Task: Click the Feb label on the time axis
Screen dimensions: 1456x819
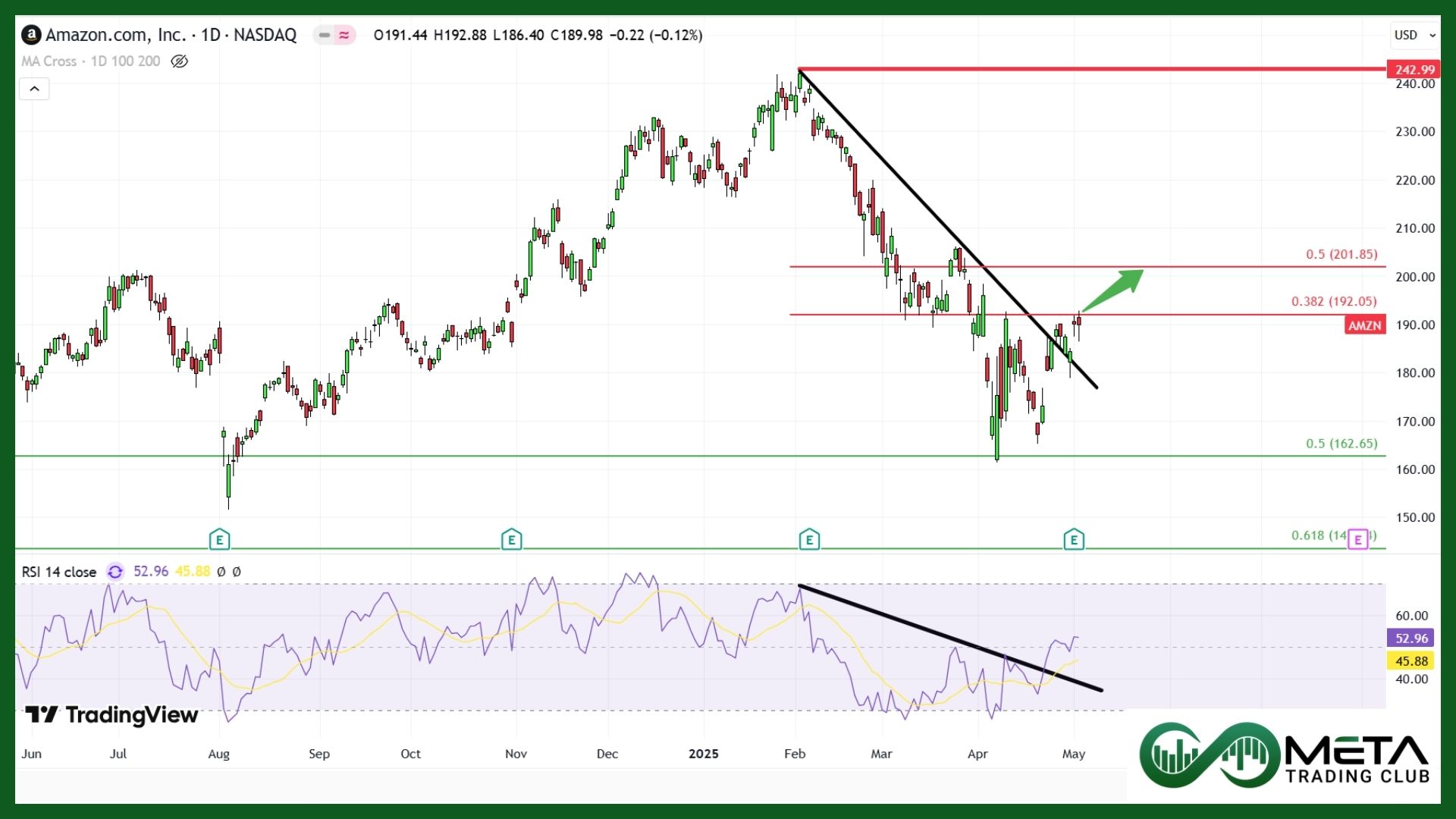Action: click(795, 754)
